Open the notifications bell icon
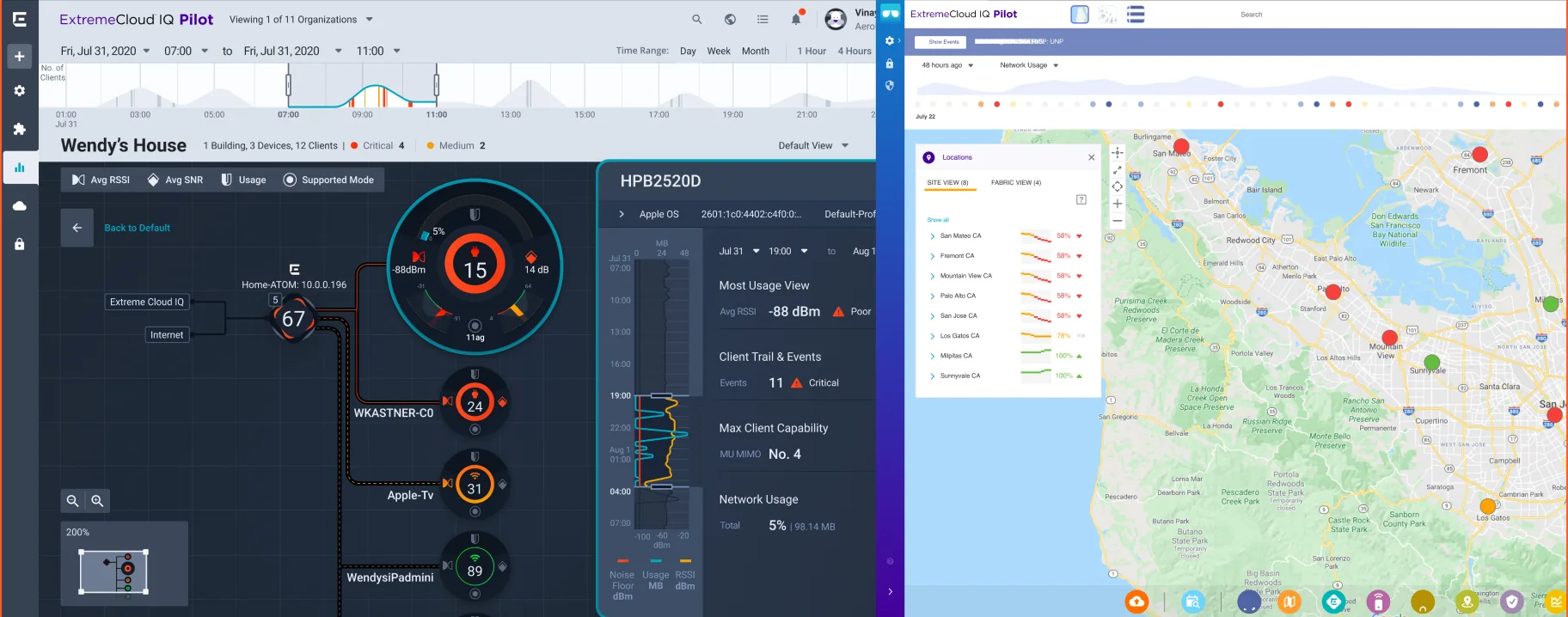1568x617 pixels. [x=796, y=19]
